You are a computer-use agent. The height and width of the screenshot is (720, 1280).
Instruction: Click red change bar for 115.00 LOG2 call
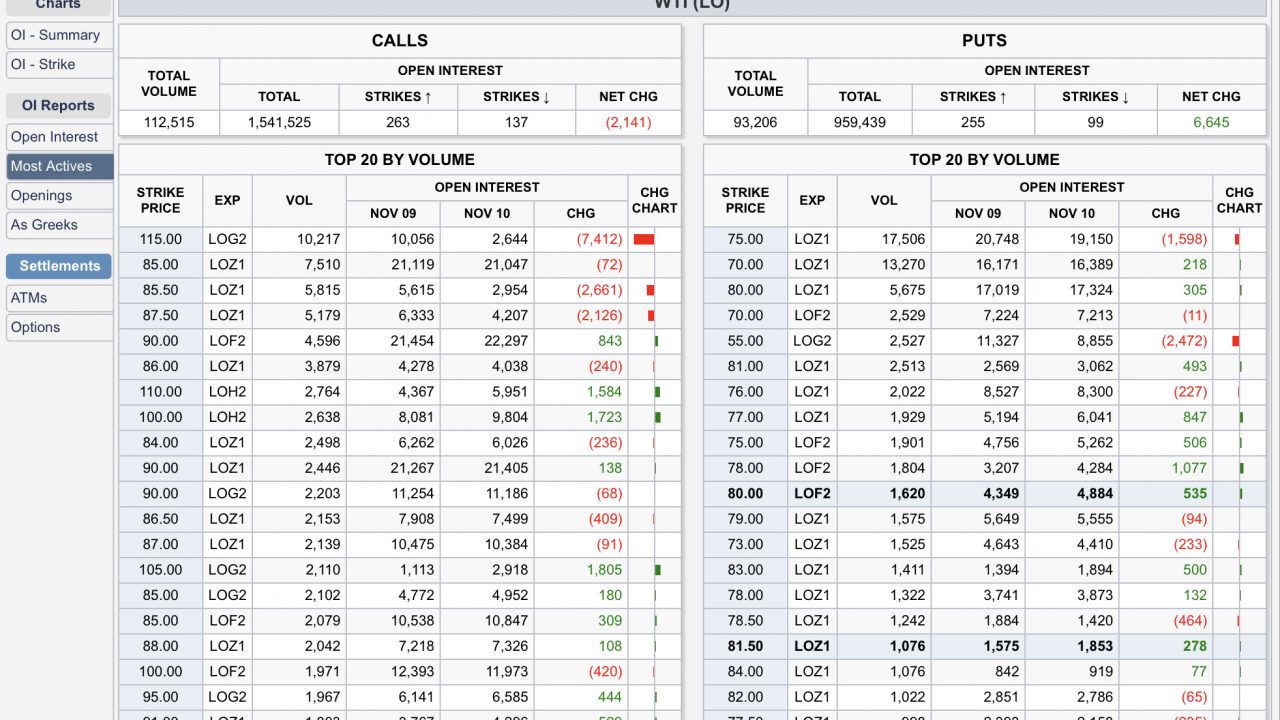(x=644, y=239)
